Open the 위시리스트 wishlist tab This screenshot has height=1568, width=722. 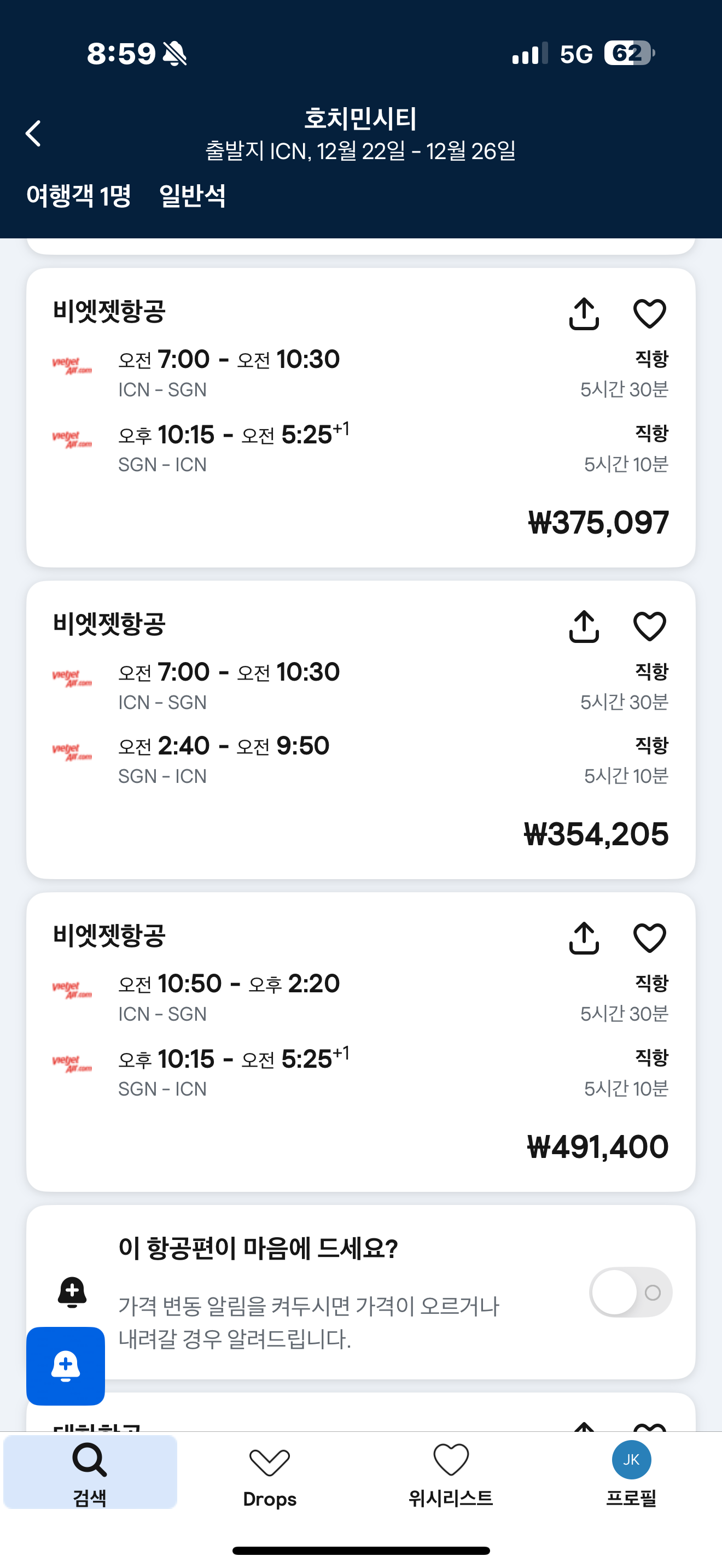[x=451, y=1473]
